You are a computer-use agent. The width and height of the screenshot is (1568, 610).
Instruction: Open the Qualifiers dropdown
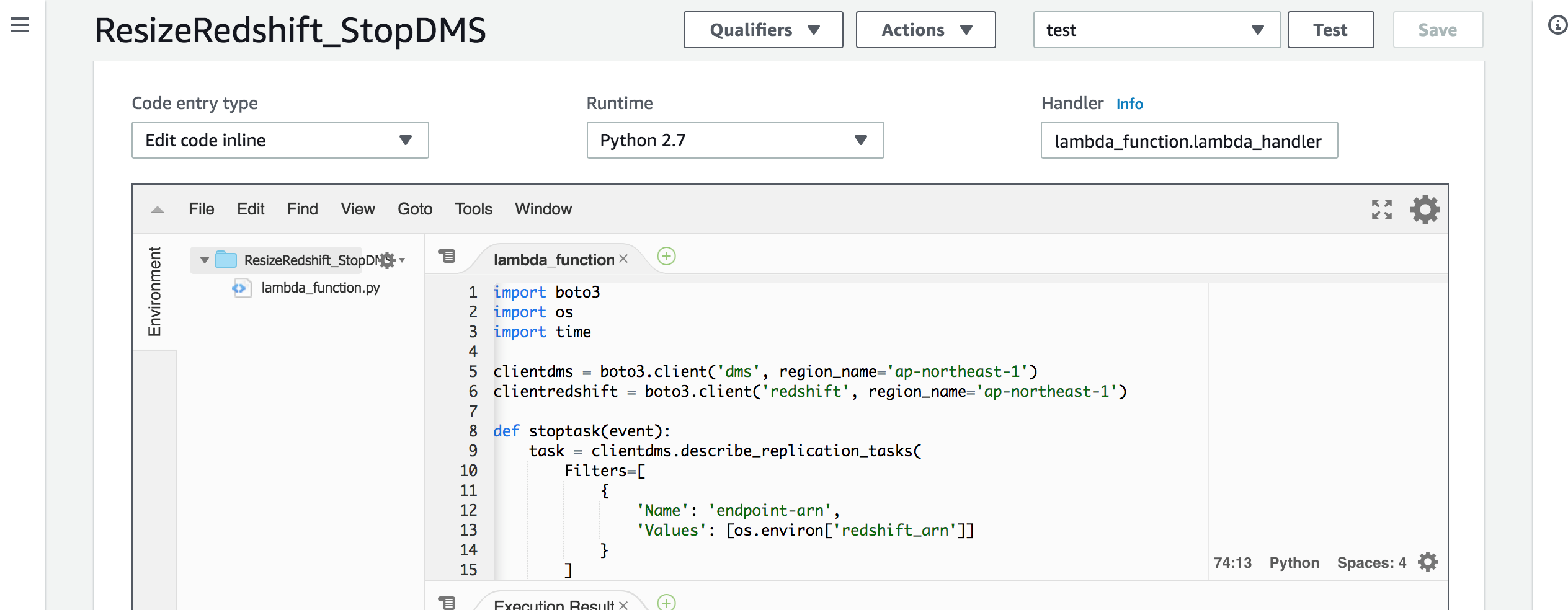click(763, 30)
